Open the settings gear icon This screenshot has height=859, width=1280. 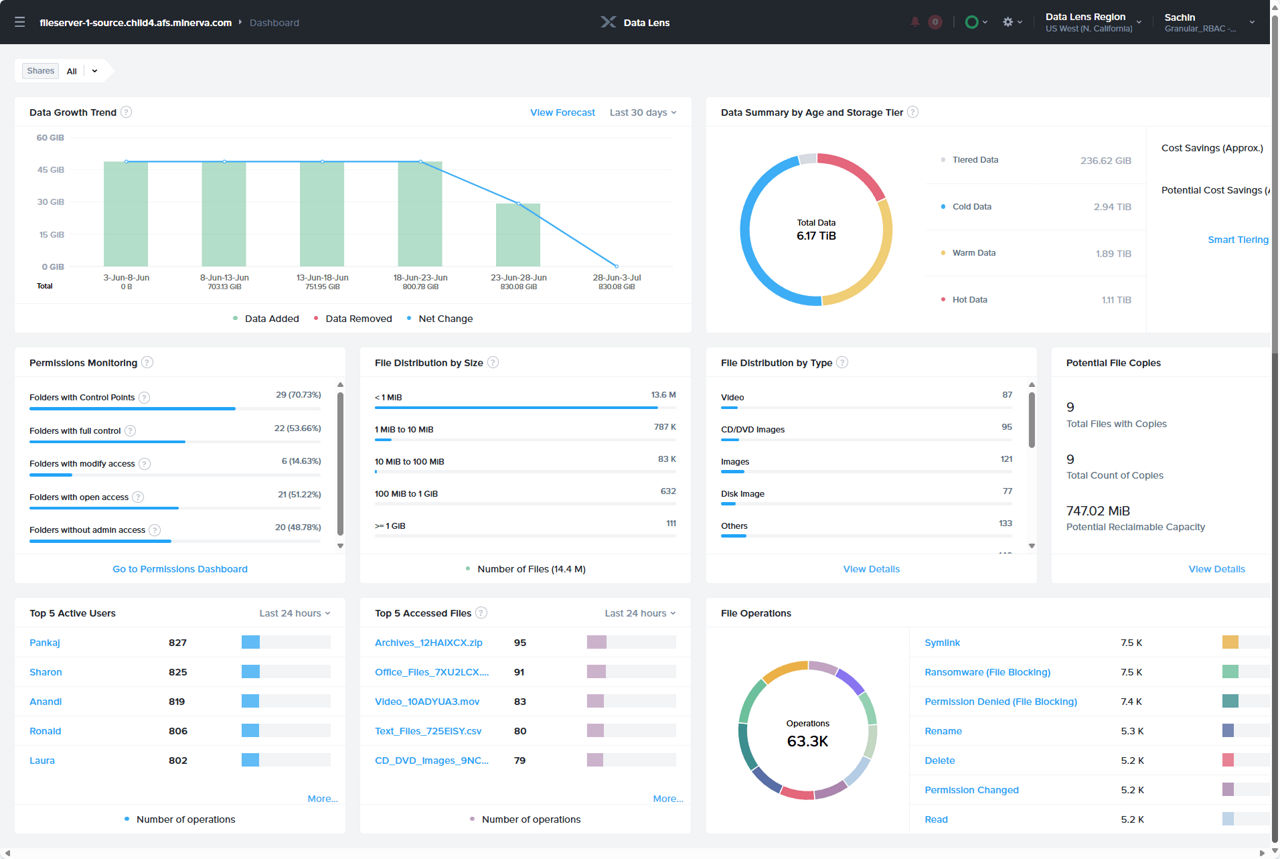[1007, 21]
